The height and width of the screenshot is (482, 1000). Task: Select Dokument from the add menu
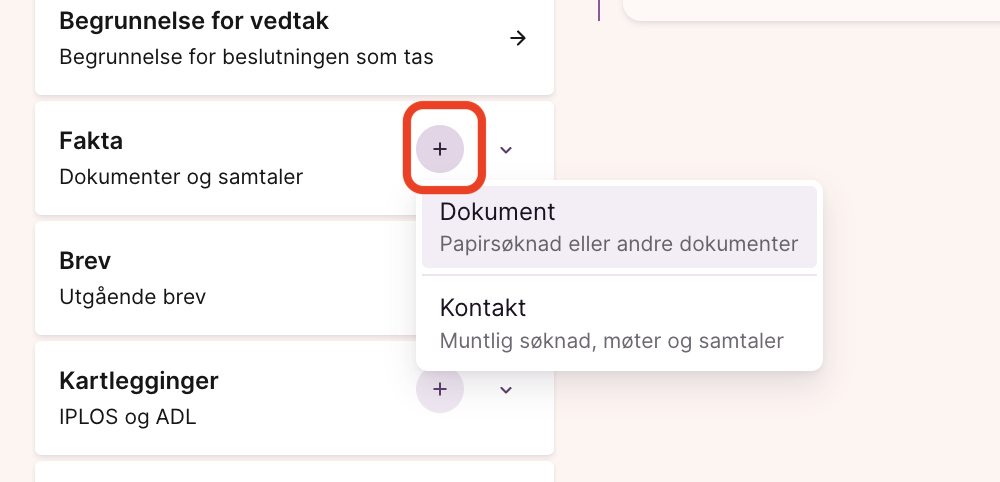tap(497, 212)
